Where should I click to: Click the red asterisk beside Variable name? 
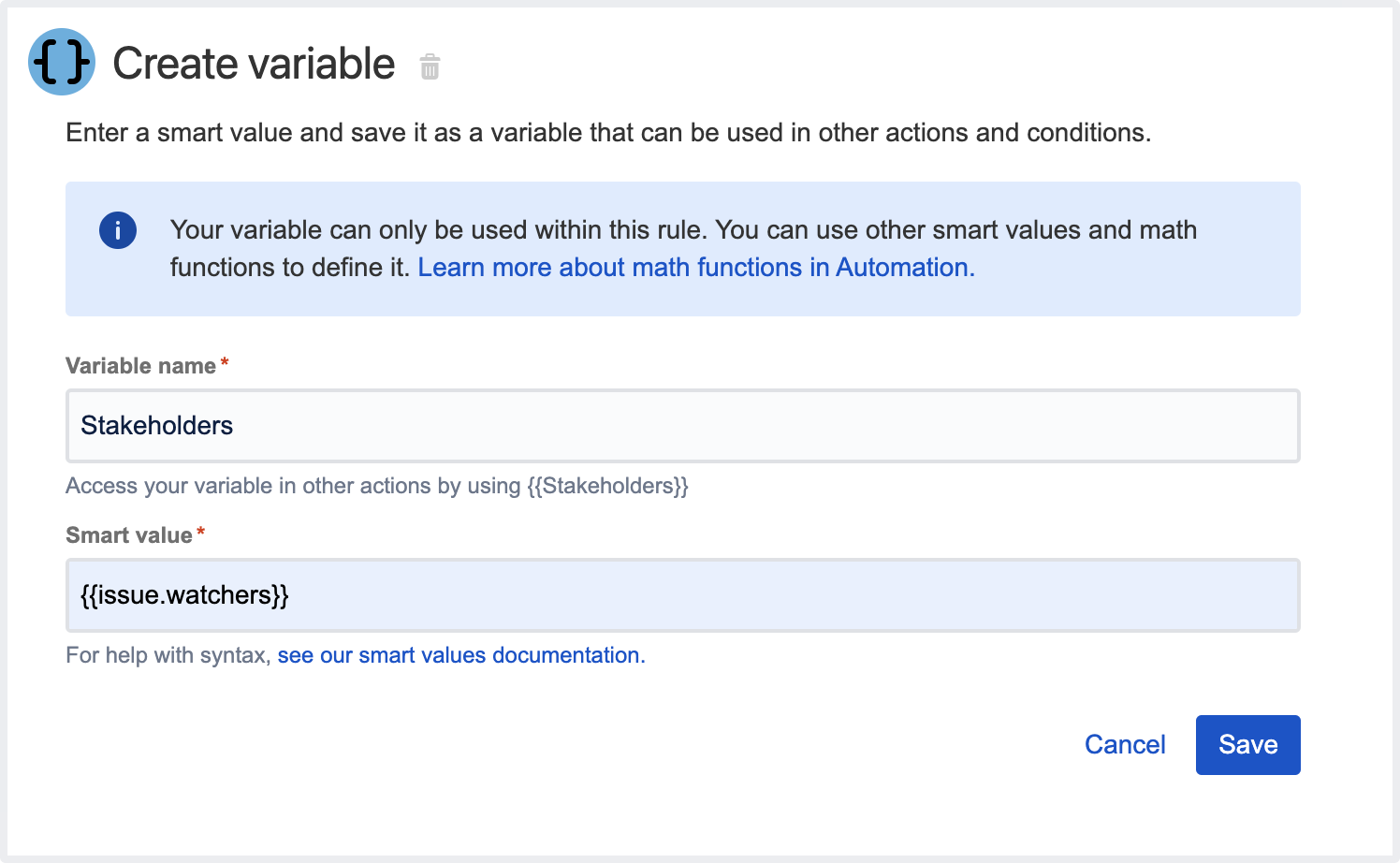click(x=225, y=364)
